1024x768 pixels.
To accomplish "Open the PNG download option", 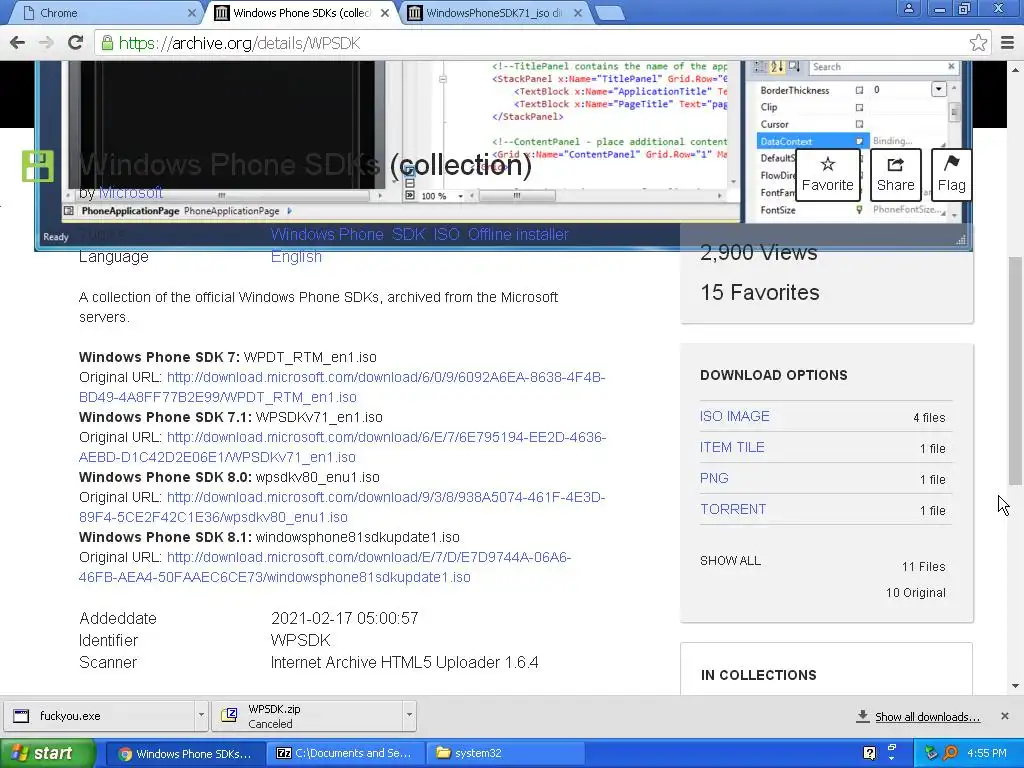I will (714, 478).
